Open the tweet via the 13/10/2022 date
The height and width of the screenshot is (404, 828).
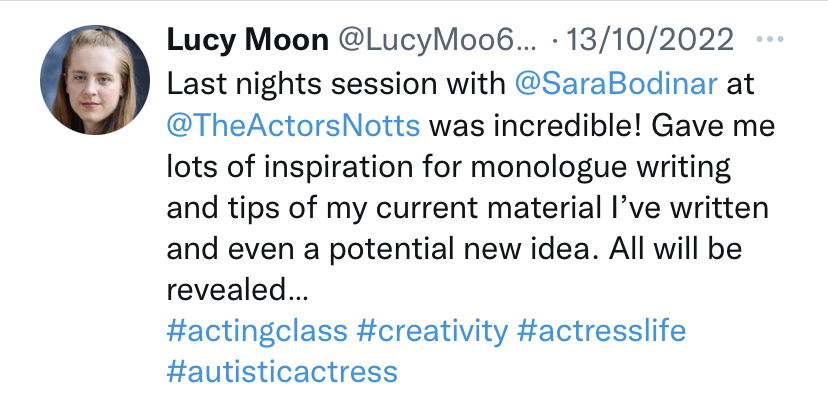(x=650, y=41)
